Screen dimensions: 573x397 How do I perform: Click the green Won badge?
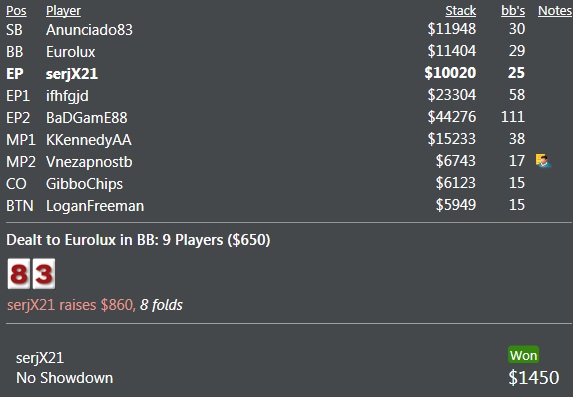(x=523, y=355)
